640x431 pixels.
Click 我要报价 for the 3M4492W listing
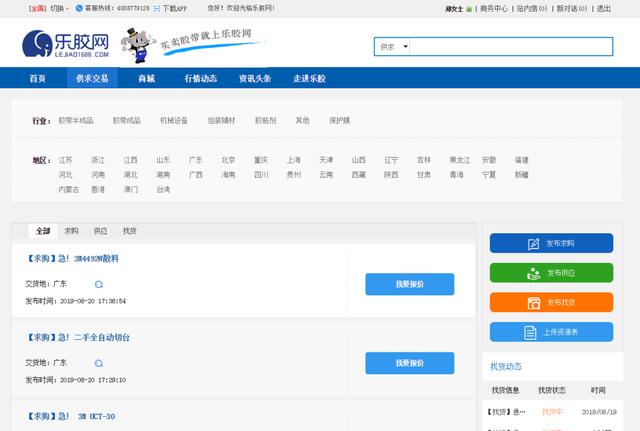409,284
